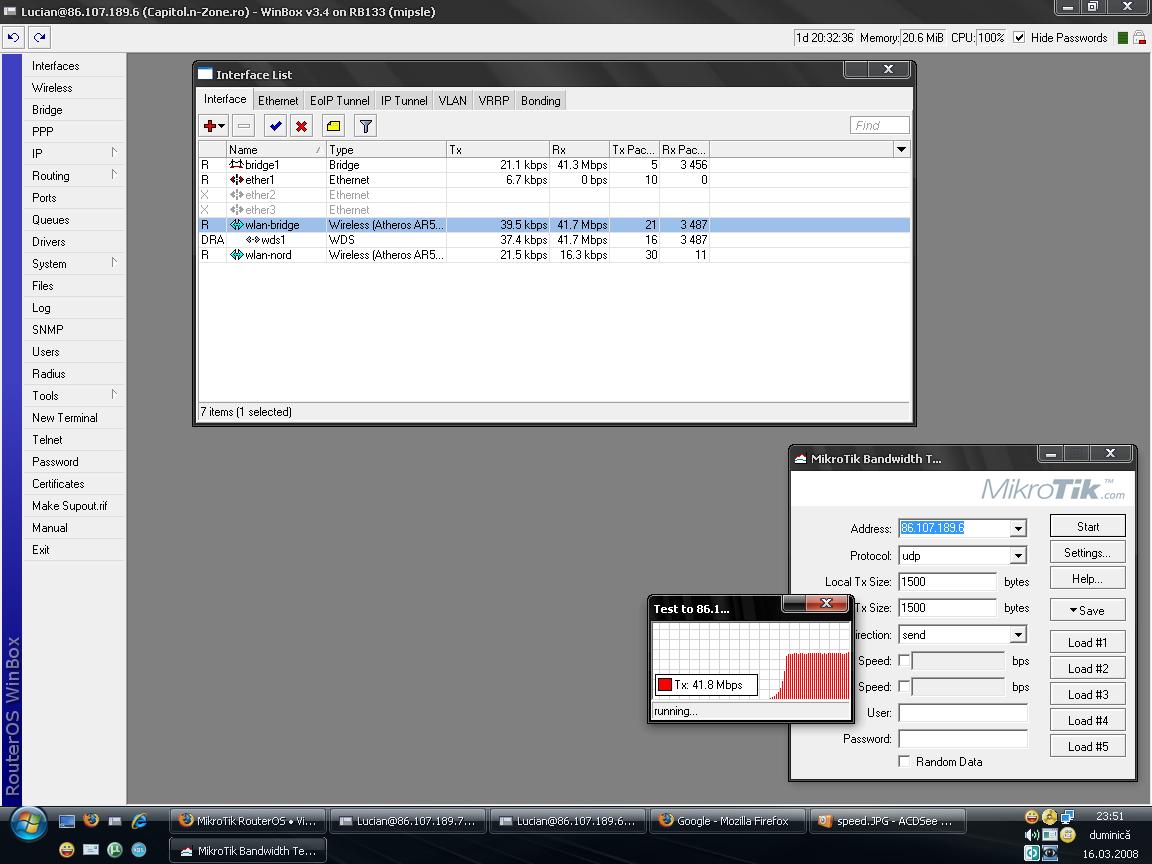Select the ether3 interface row
This screenshot has height=864, width=1152.
(x=554, y=210)
